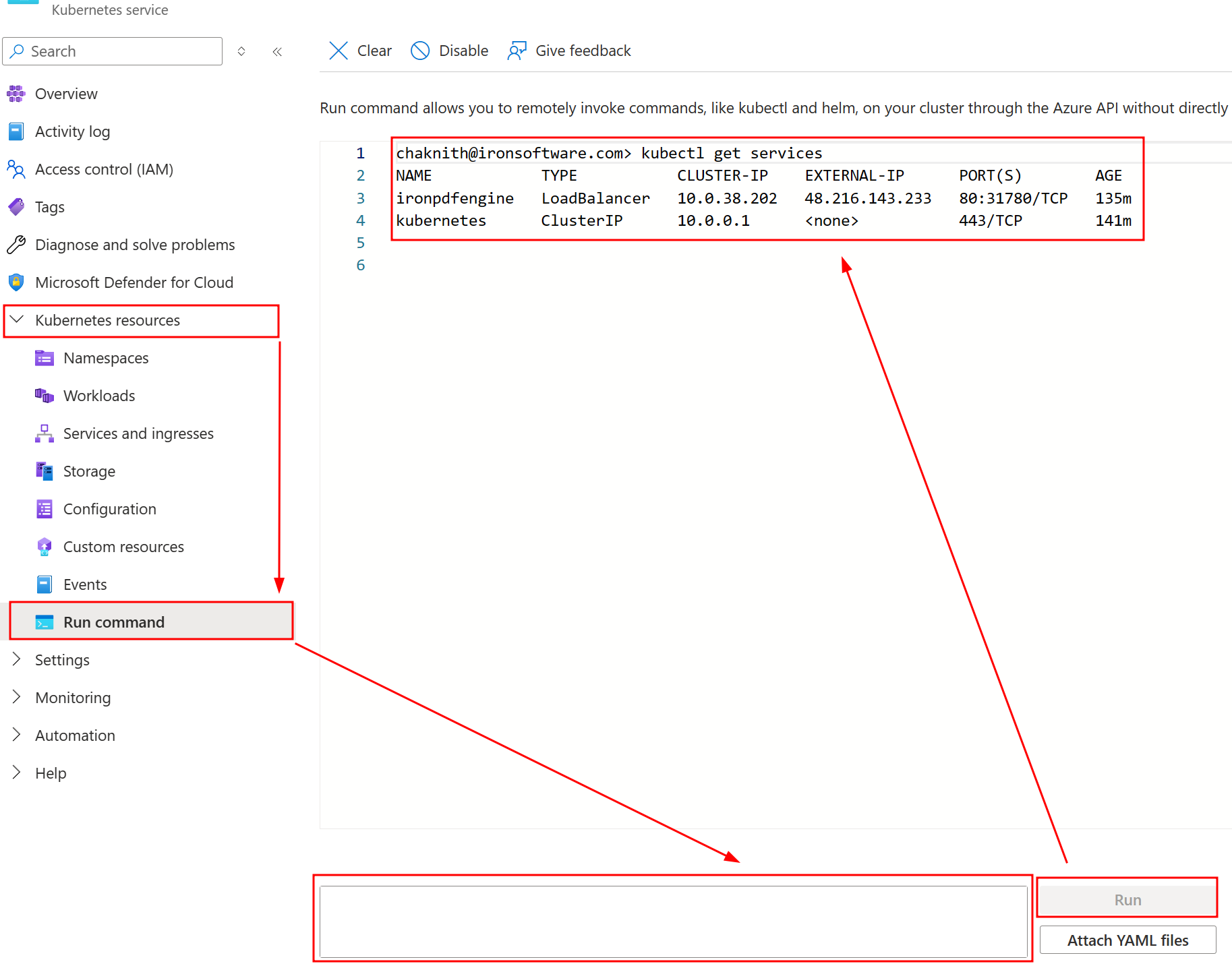This screenshot has height=966, width=1232.
Task: Click Attach YAML files button
Action: [x=1127, y=940]
